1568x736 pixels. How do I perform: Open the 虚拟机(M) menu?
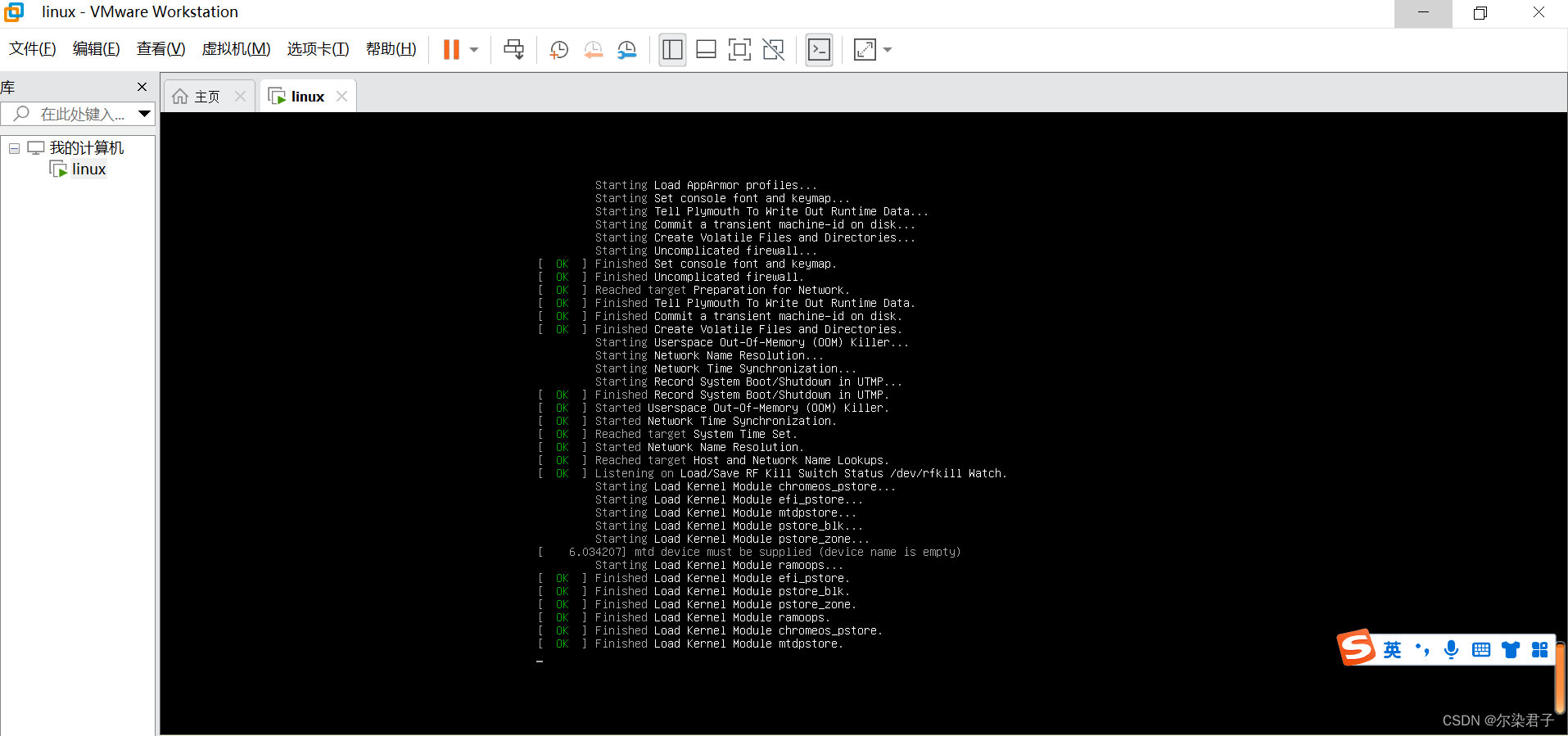point(237,49)
